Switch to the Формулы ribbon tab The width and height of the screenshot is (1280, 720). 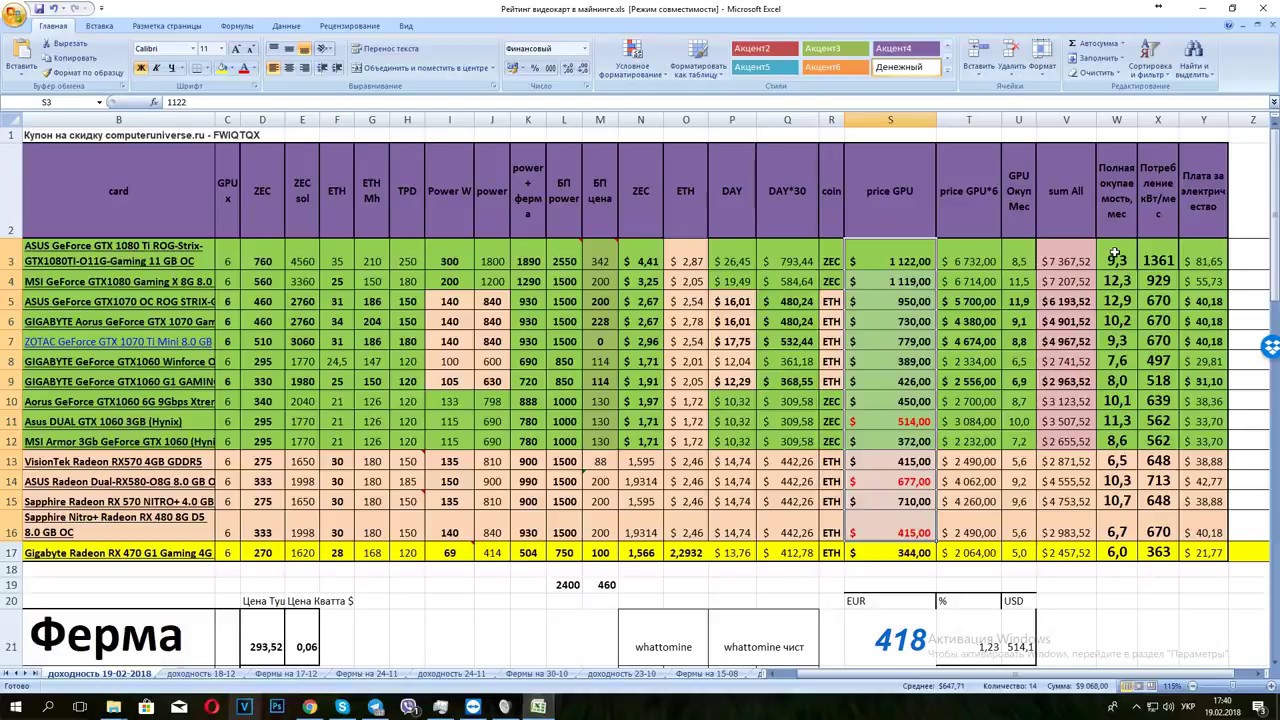click(x=237, y=26)
